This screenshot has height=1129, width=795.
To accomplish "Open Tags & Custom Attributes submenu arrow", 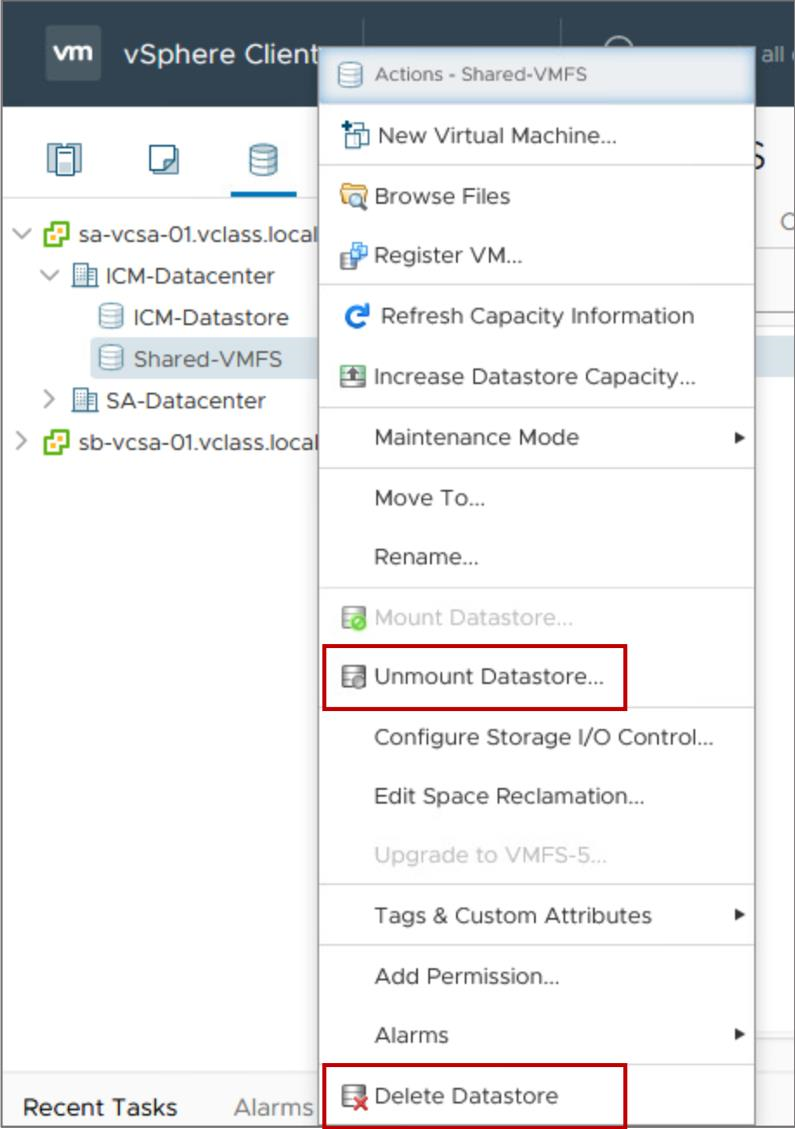I will (x=739, y=914).
